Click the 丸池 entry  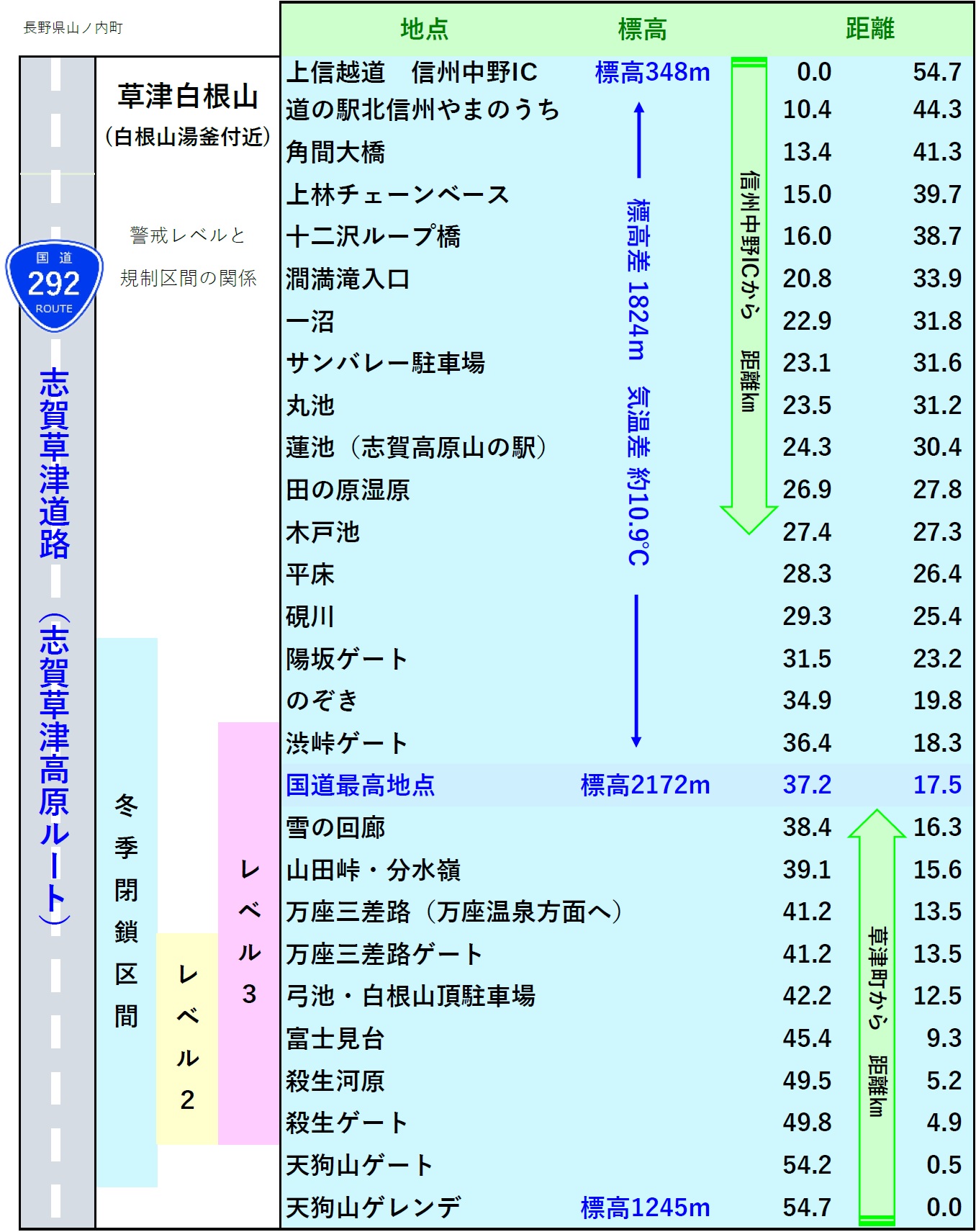310,405
